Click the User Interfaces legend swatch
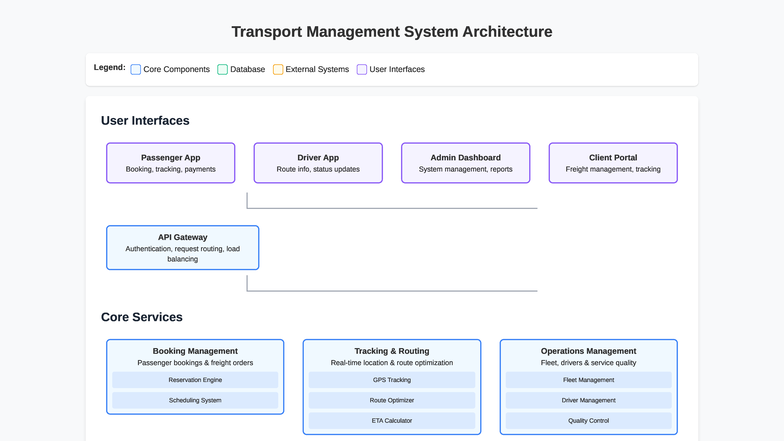 pos(362,70)
